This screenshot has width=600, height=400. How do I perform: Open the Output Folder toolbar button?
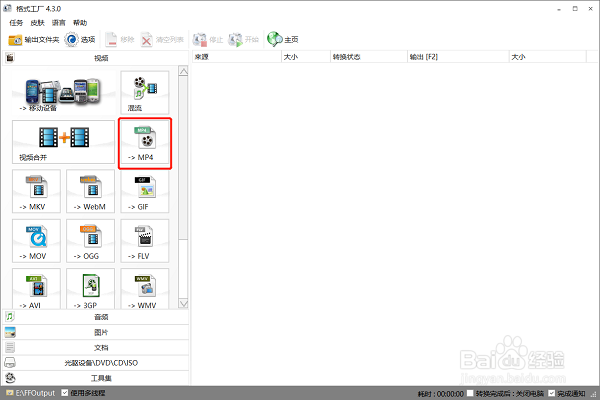pos(34,39)
